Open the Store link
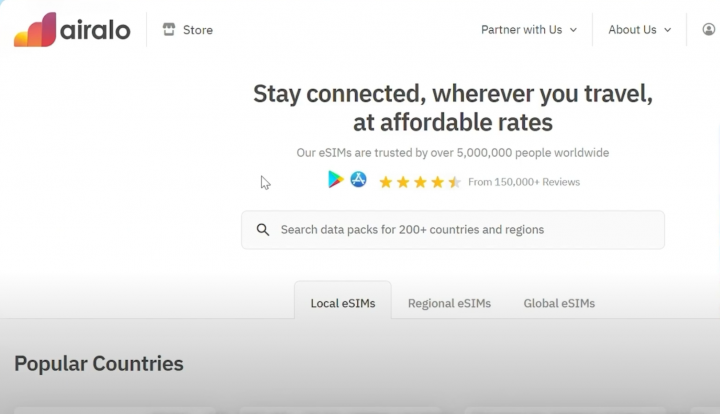The height and width of the screenshot is (414, 720). pyautogui.click(x=198, y=30)
